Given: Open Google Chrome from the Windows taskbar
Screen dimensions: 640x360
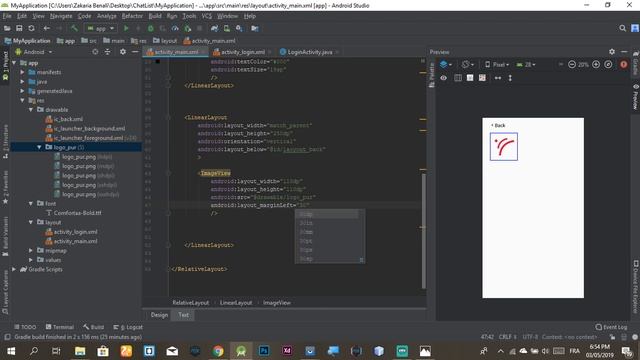Looking at the screenshot, I should point(218,351).
